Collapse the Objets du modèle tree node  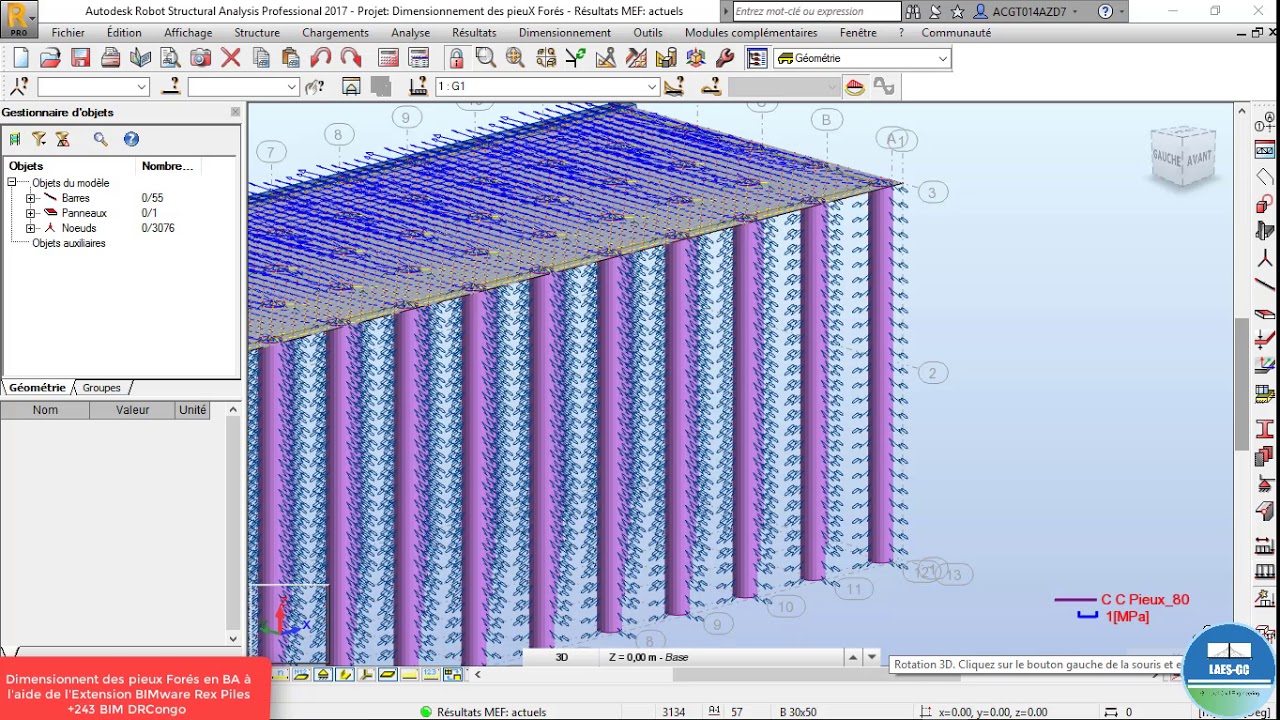coord(12,183)
